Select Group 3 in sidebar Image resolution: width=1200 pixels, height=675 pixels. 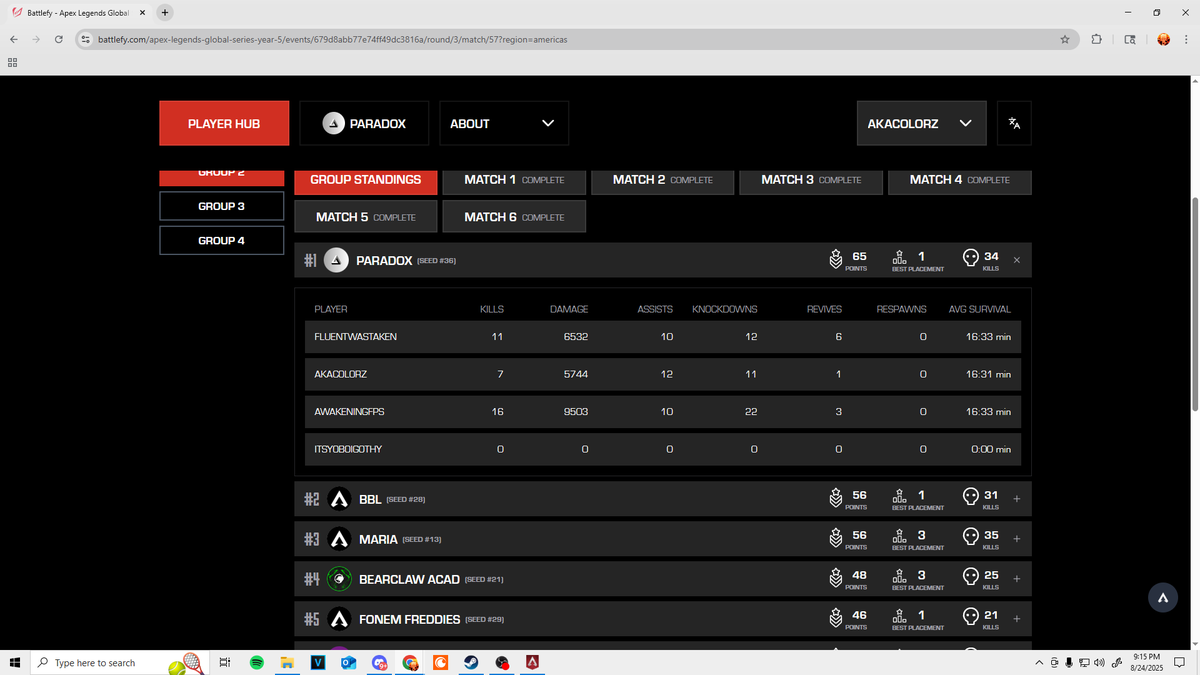(222, 206)
